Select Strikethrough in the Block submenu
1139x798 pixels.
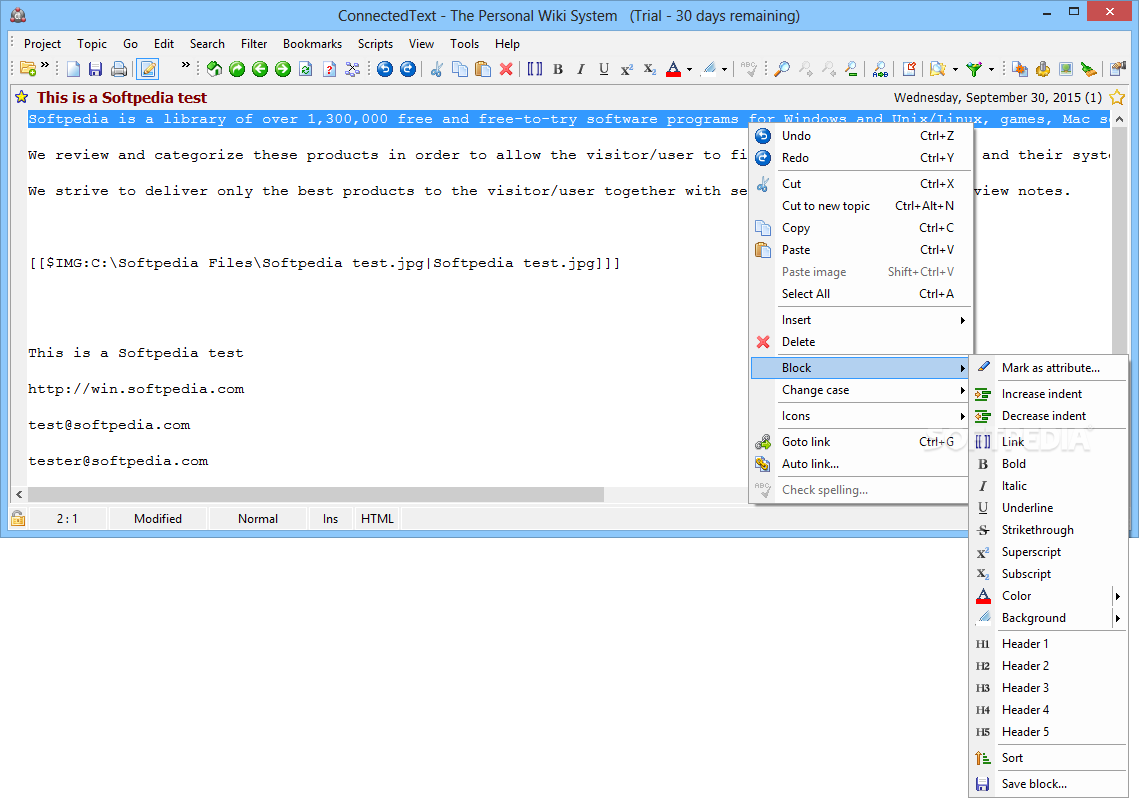tap(1049, 530)
